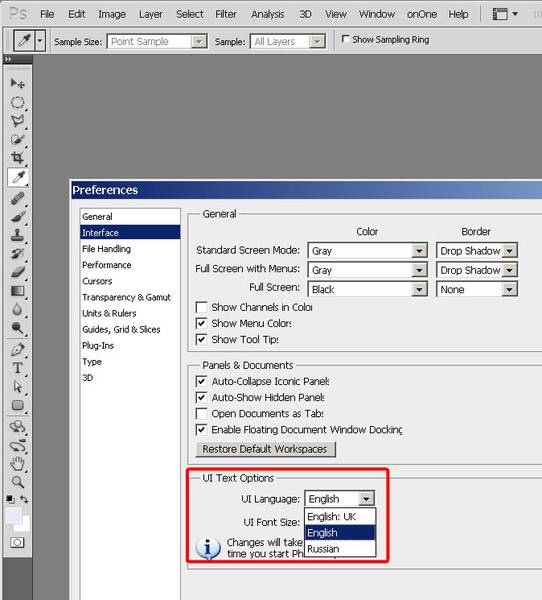Open the Image menu
Screen dimensions: 542x600
112,14
